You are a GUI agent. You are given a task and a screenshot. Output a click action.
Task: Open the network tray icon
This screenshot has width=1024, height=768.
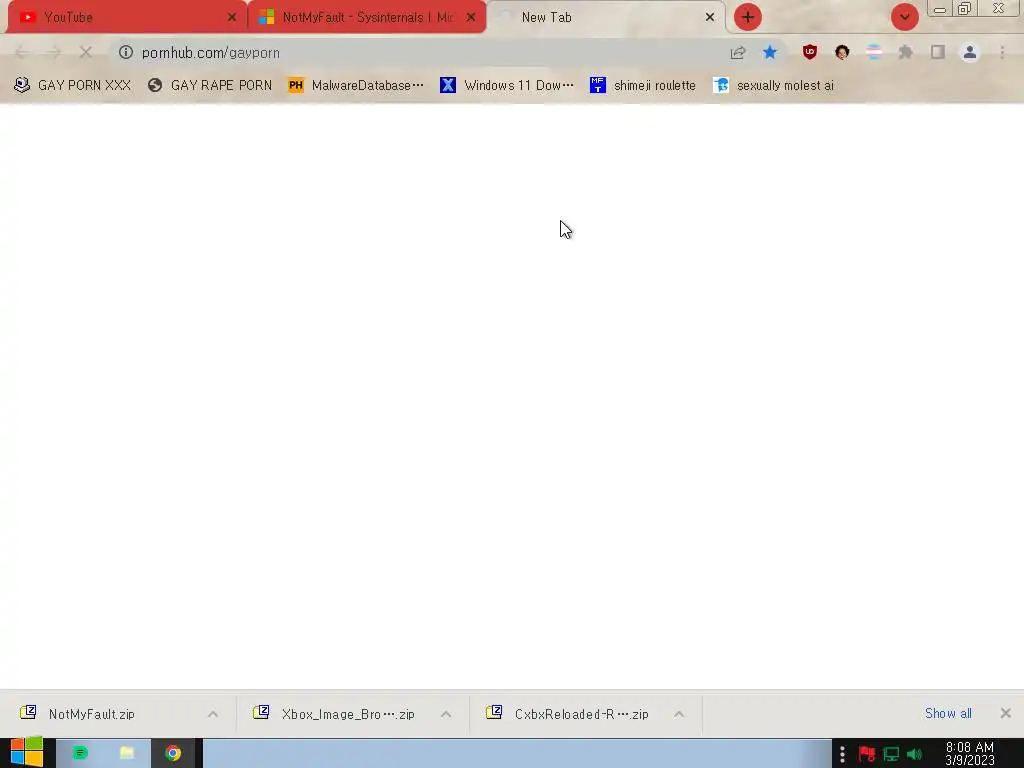[x=891, y=754]
